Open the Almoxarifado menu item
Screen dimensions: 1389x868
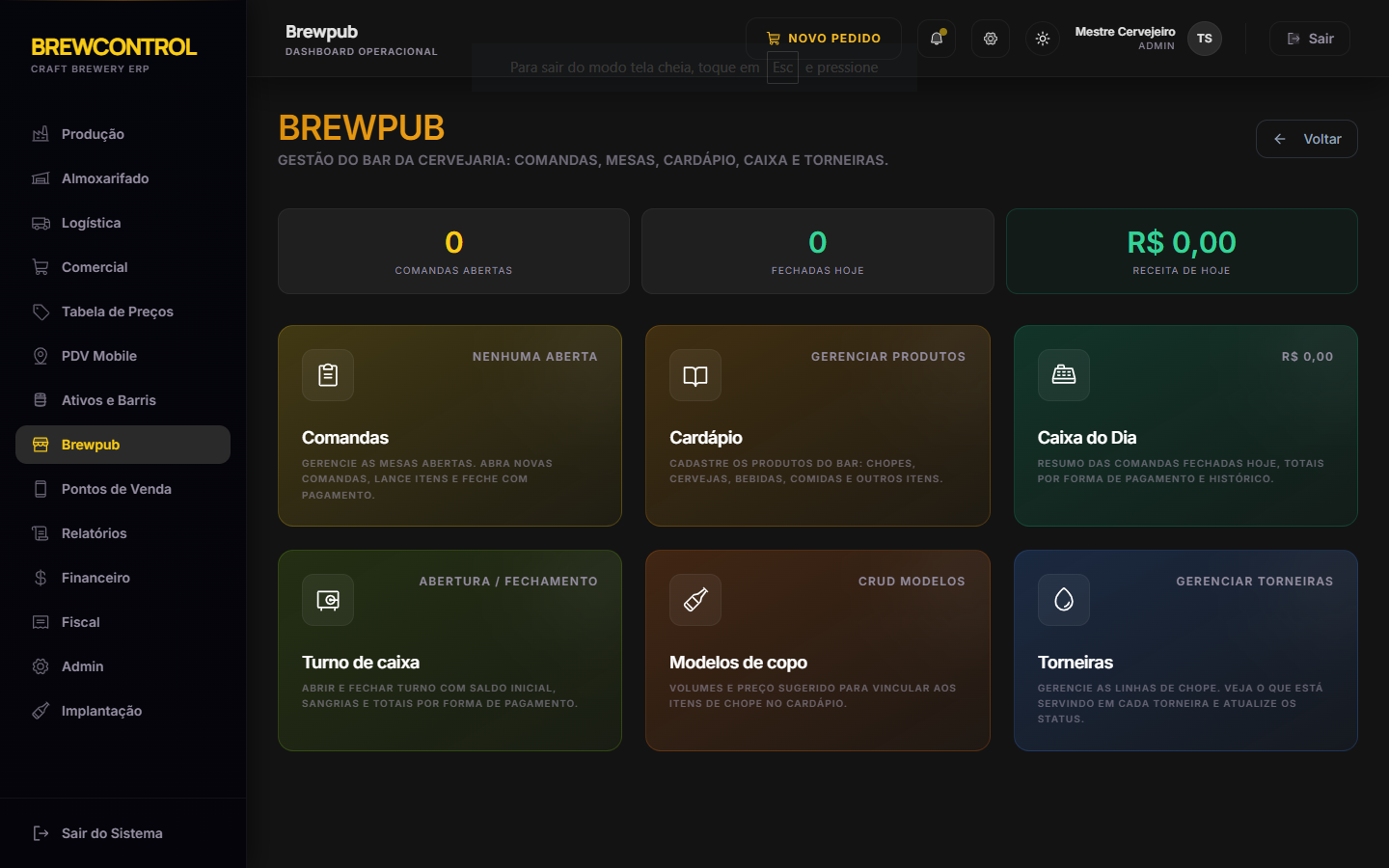123,178
